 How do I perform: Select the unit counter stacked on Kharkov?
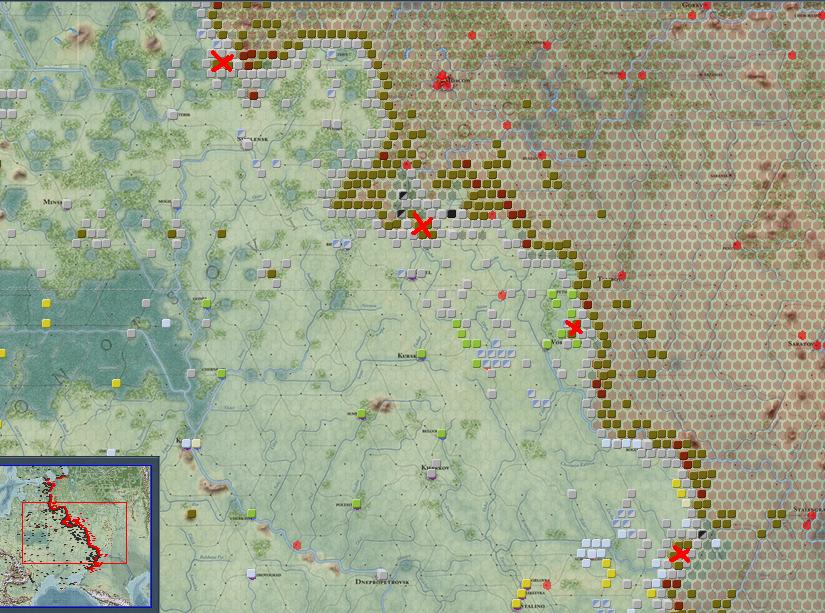[x=432, y=474]
